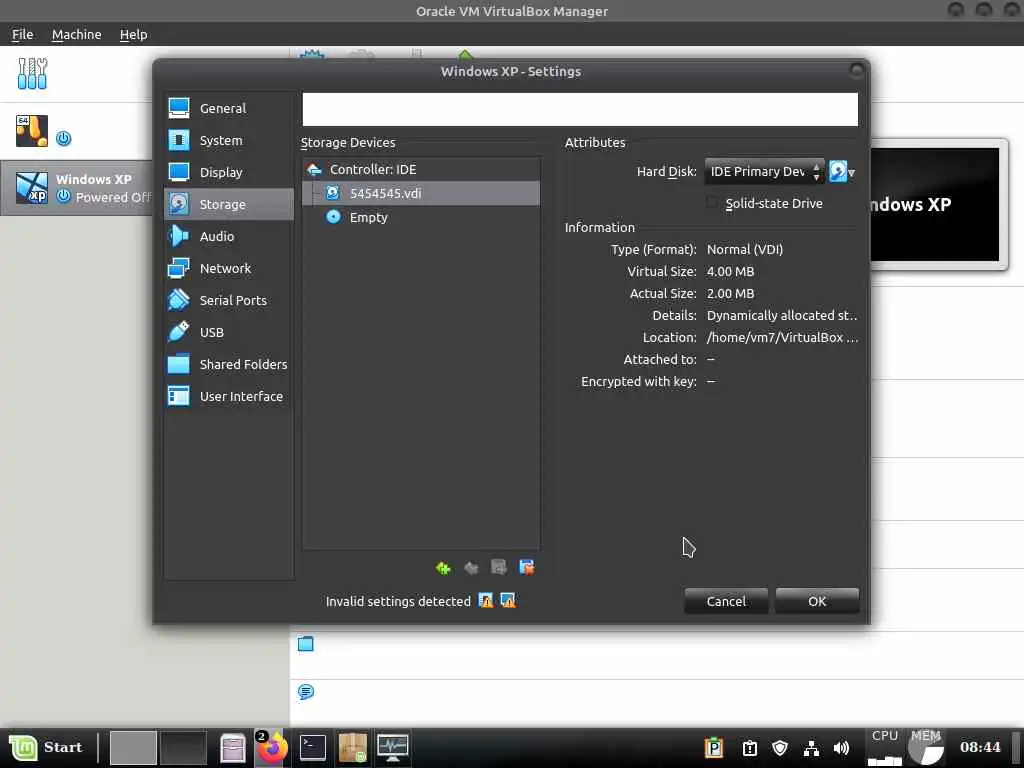Open the terminal from the taskbar

(x=313, y=747)
